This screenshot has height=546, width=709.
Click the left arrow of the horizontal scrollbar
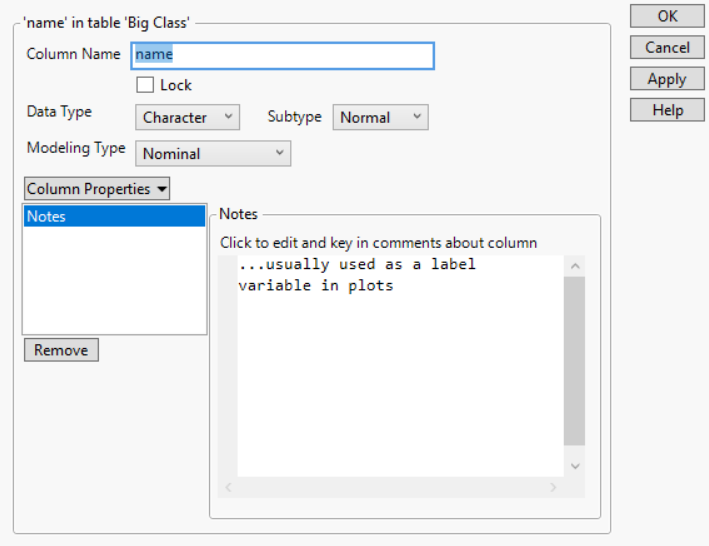(228, 488)
